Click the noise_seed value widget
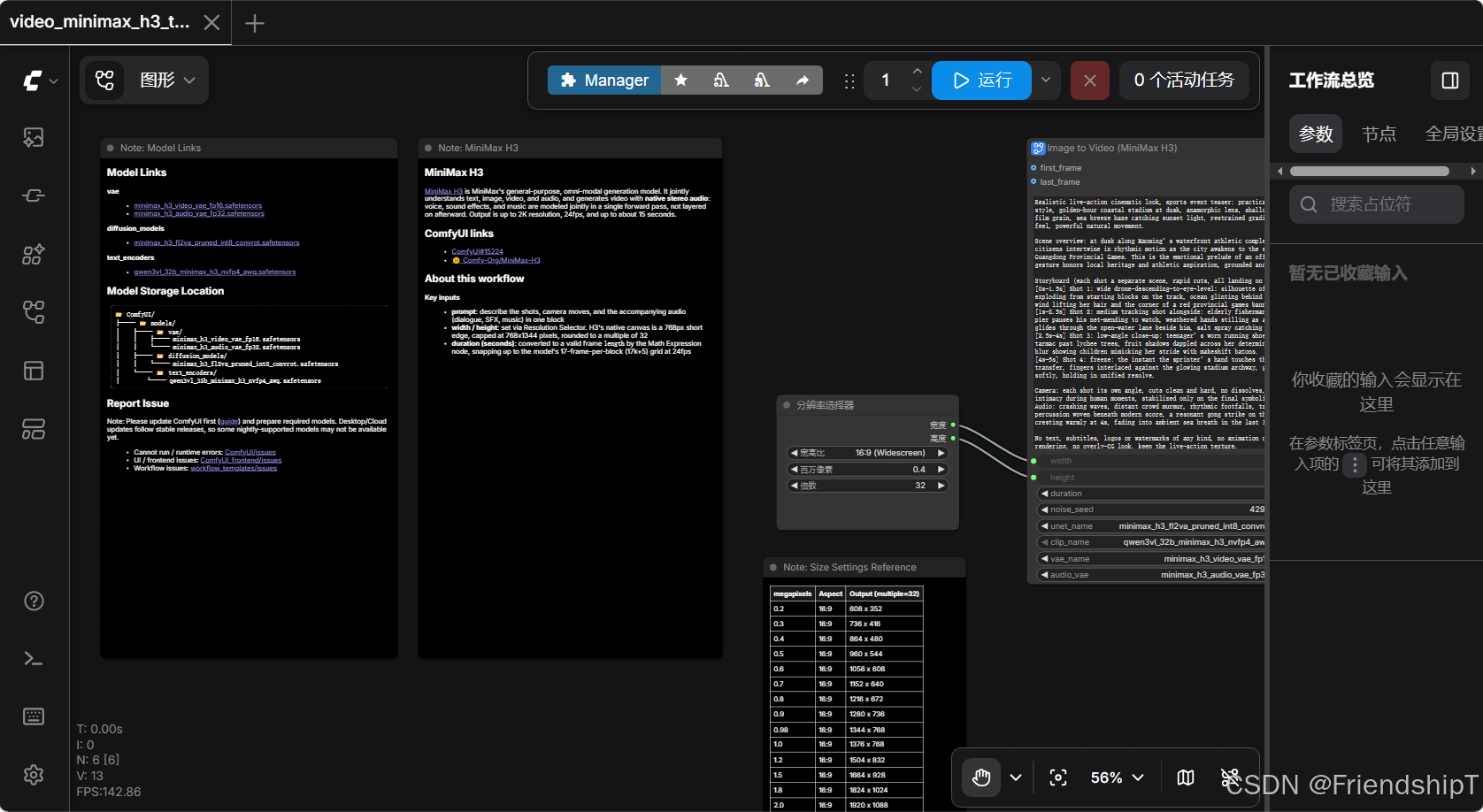 click(x=1152, y=509)
